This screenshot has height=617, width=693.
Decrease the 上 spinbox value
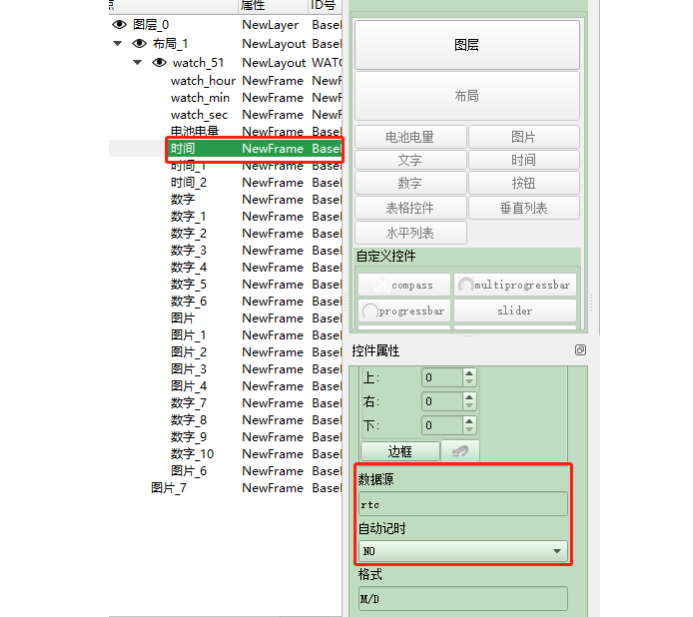(x=469, y=382)
